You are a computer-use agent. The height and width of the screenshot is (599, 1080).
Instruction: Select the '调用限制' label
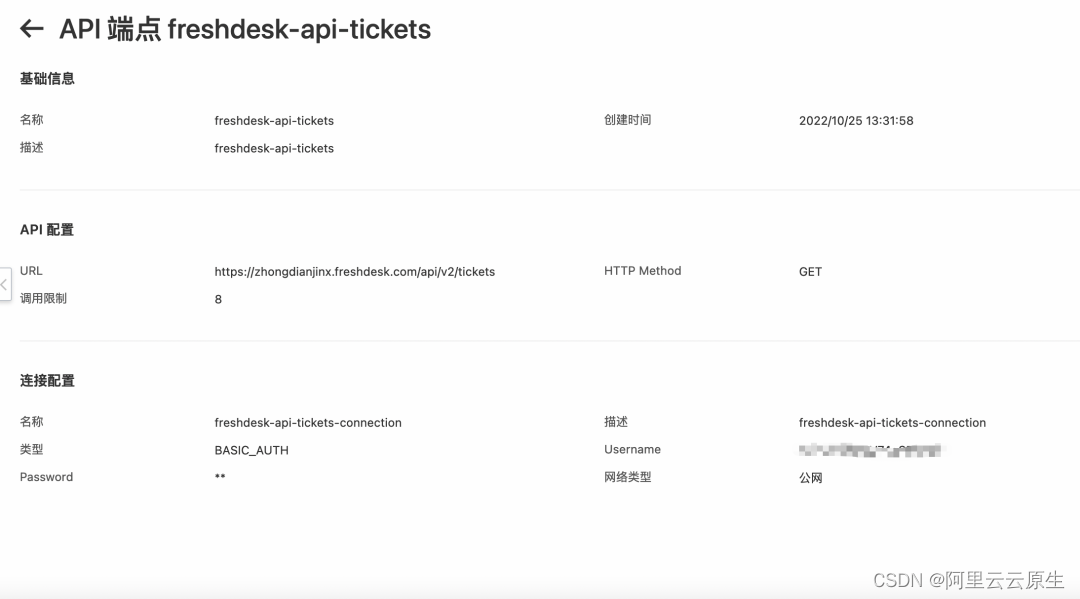coord(43,298)
